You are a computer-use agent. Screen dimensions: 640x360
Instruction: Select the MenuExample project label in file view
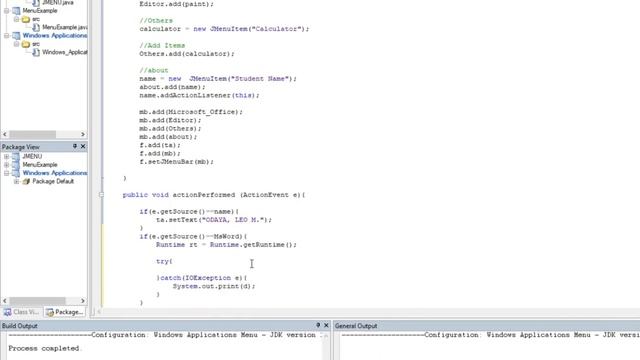tap(40, 11)
